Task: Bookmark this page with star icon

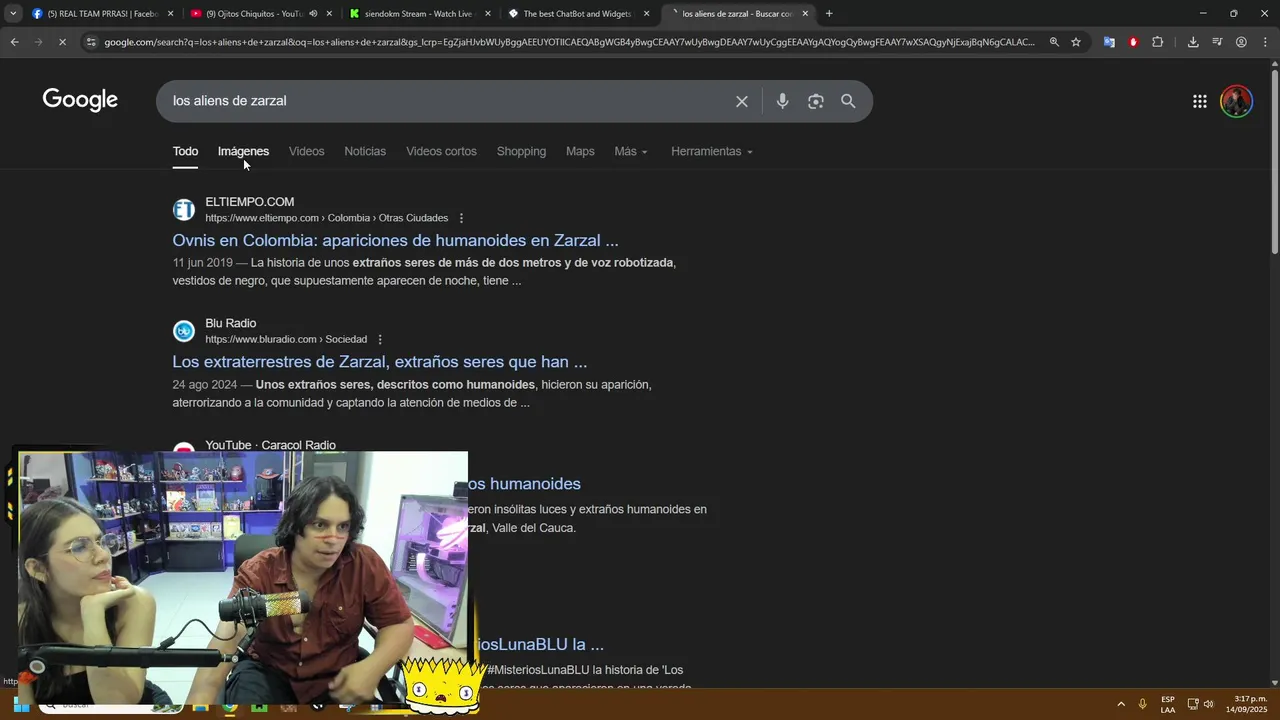Action: coord(1076,42)
